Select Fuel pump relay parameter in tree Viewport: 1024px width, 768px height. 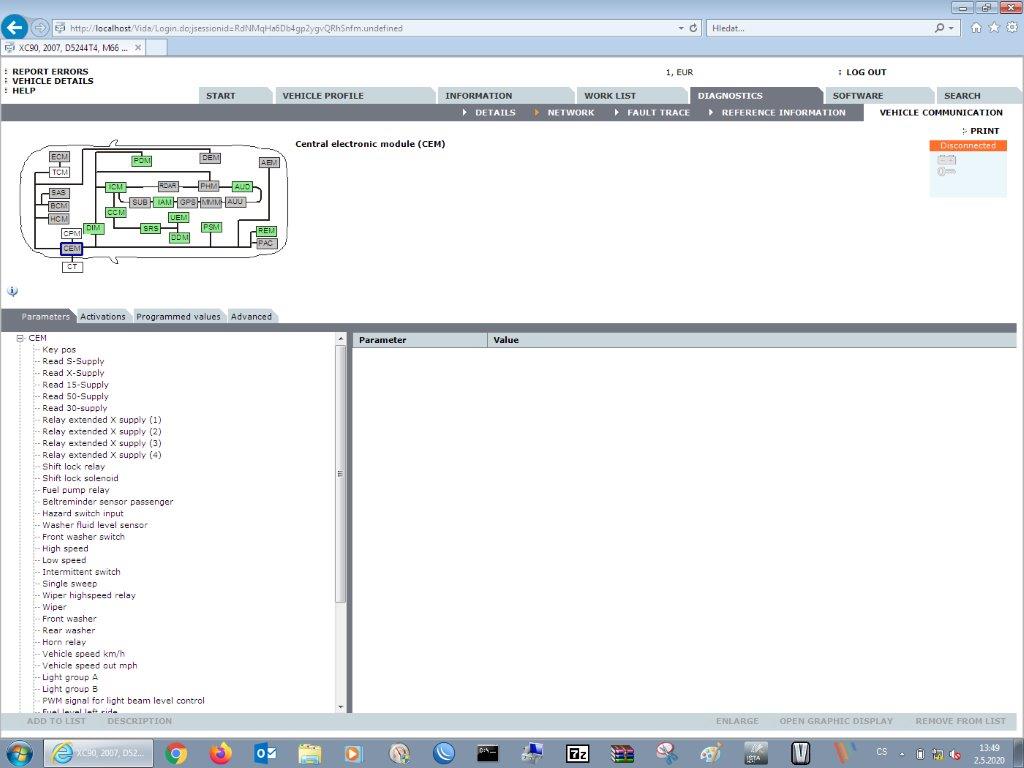click(76, 490)
